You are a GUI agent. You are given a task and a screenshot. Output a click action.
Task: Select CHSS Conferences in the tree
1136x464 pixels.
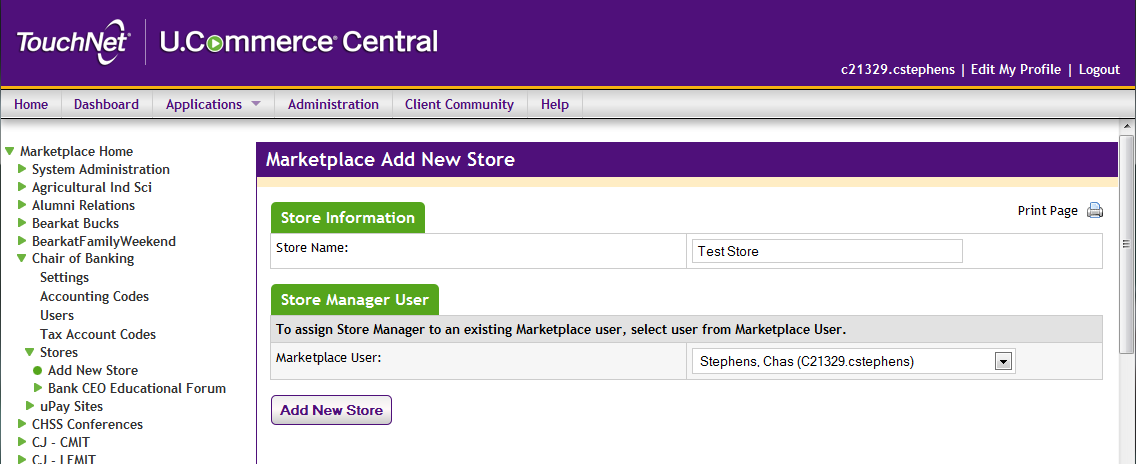pyautogui.click(x=87, y=424)
